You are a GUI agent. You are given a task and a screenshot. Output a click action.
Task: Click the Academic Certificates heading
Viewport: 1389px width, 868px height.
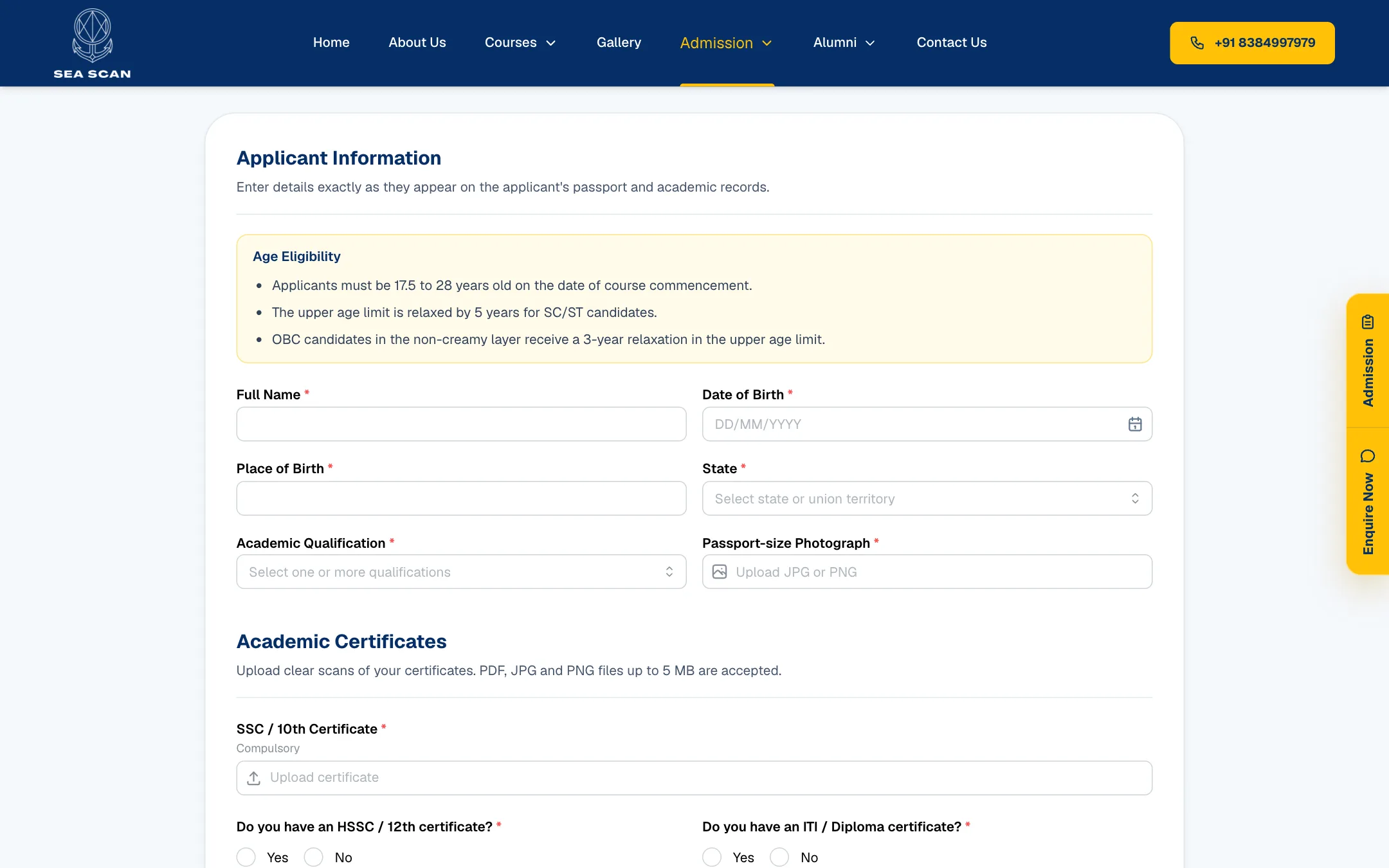341,642
